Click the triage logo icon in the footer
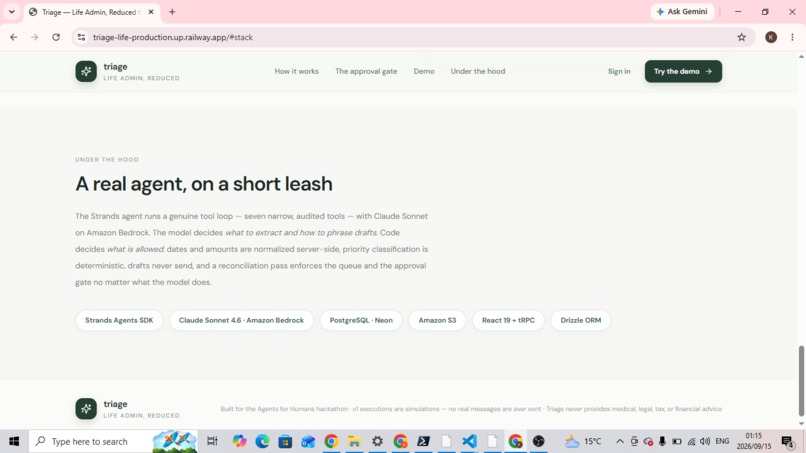This screenshot has height=453, width=806. pyautogui.click(x=86, y=409)
